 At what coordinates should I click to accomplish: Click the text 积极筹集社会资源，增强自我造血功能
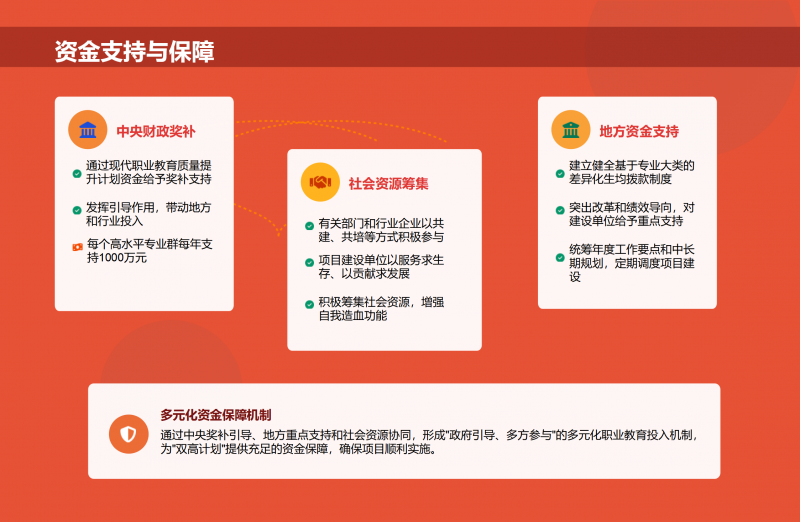(381, 309)
